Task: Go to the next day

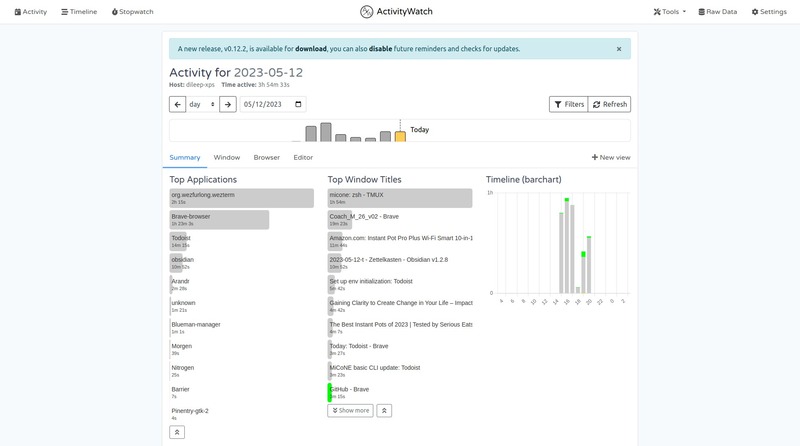Action: coord(228,104)
